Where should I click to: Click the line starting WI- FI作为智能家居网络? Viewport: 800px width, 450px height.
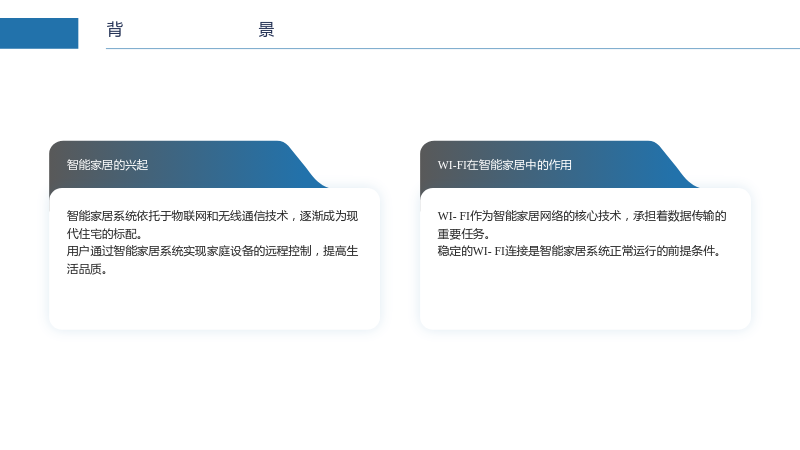tap(582, 216)
